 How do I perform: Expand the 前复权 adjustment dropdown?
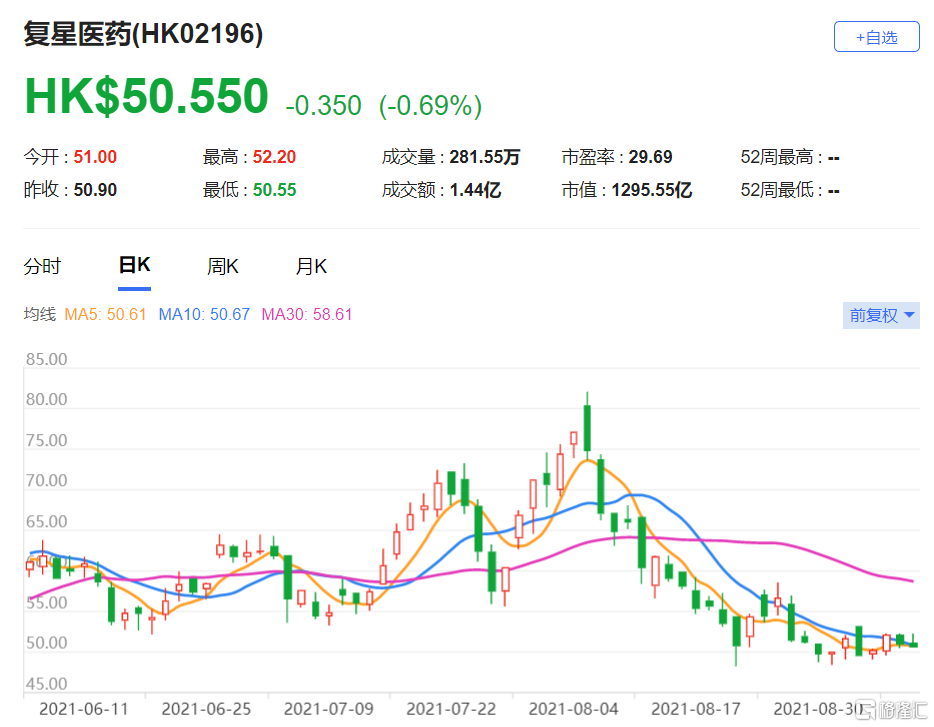click(881, 315)
